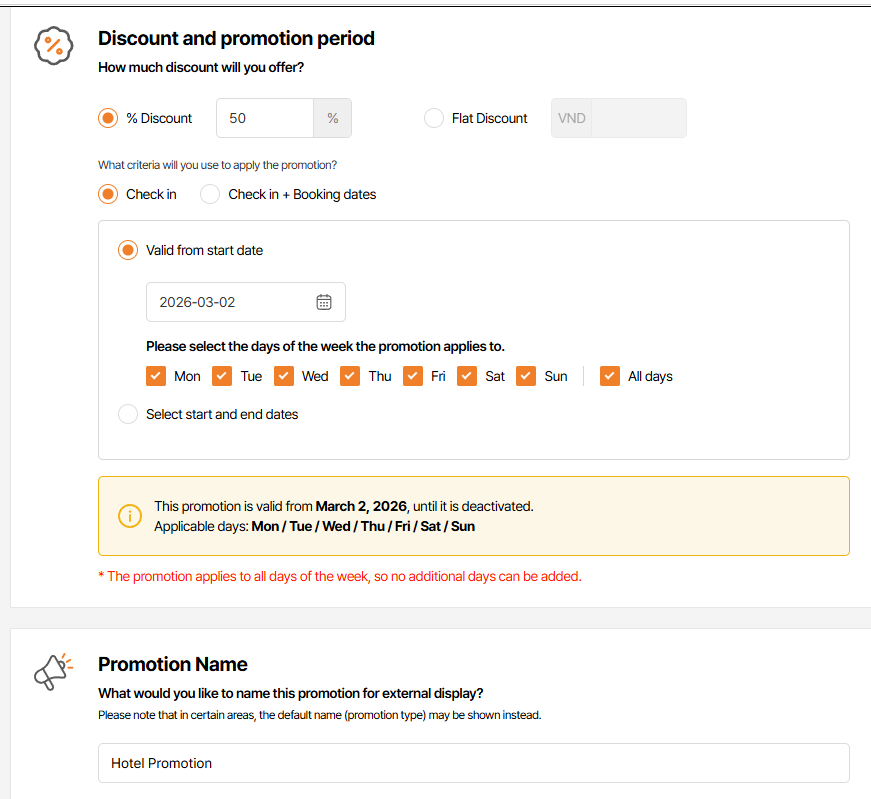Click the megaphone promotion icon

click(53, 671)
